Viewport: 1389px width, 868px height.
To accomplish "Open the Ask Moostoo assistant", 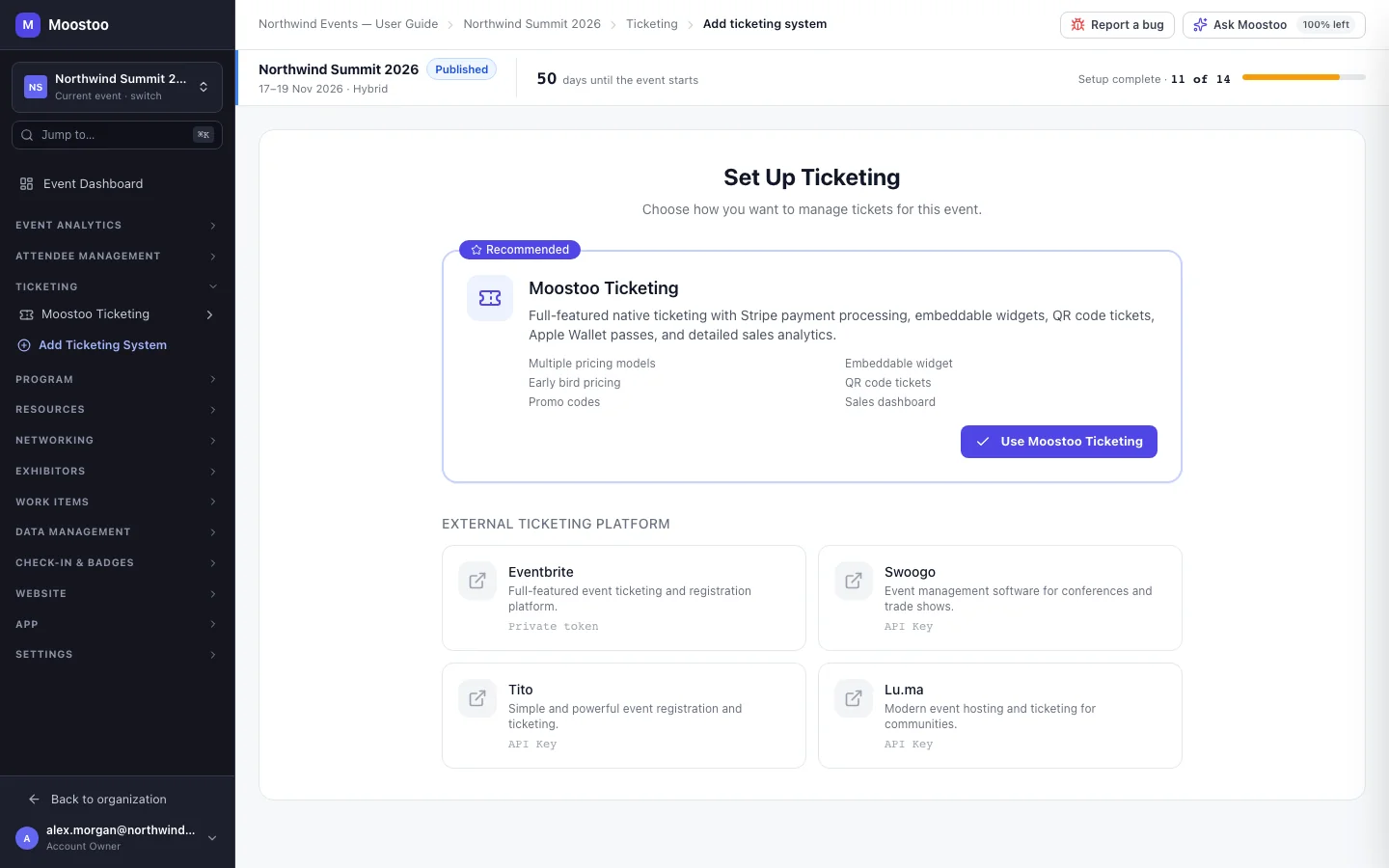I will point(1274,24).
